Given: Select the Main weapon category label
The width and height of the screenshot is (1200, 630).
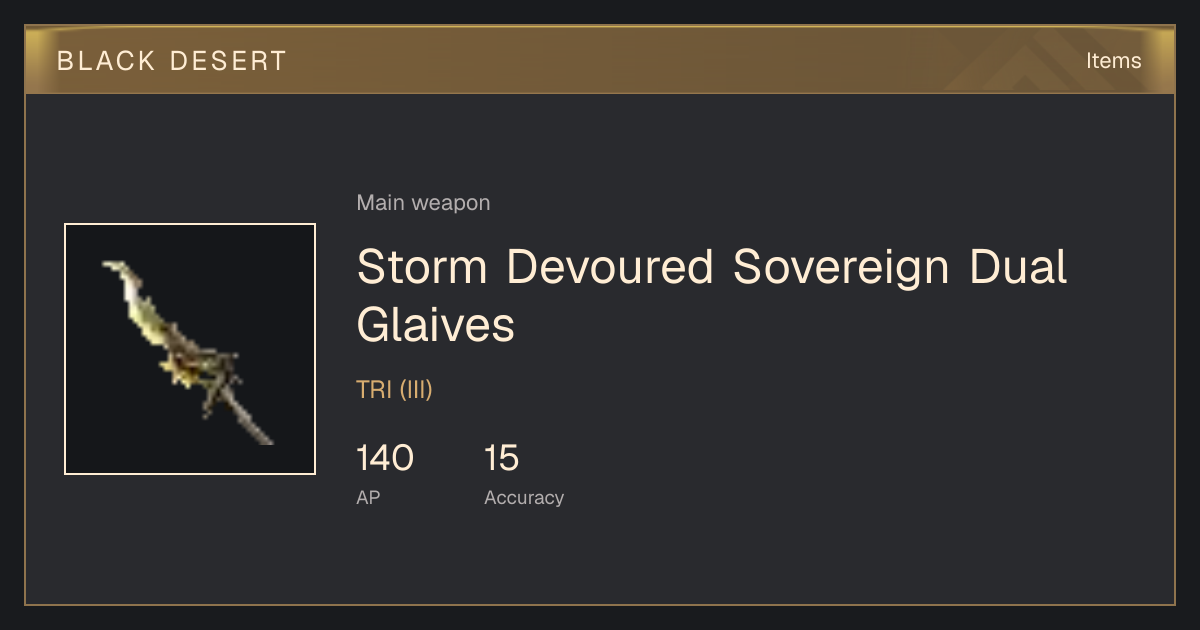Looking at the screenshot, I should [x=423, y=203].
